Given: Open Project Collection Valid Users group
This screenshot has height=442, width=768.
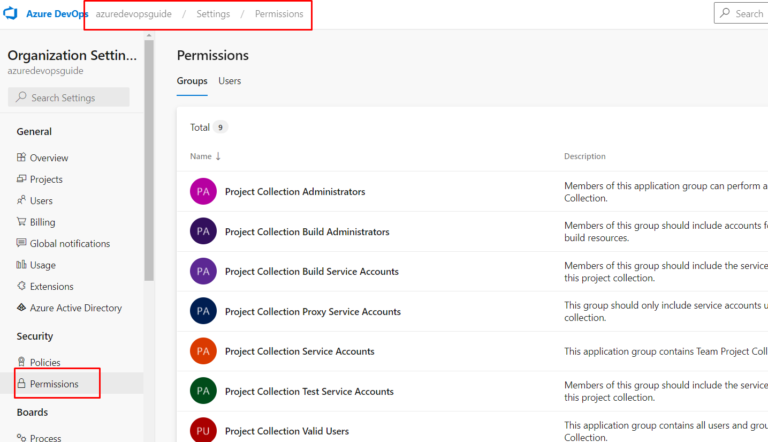Looking at the screenshot, I should click(287, 431).
